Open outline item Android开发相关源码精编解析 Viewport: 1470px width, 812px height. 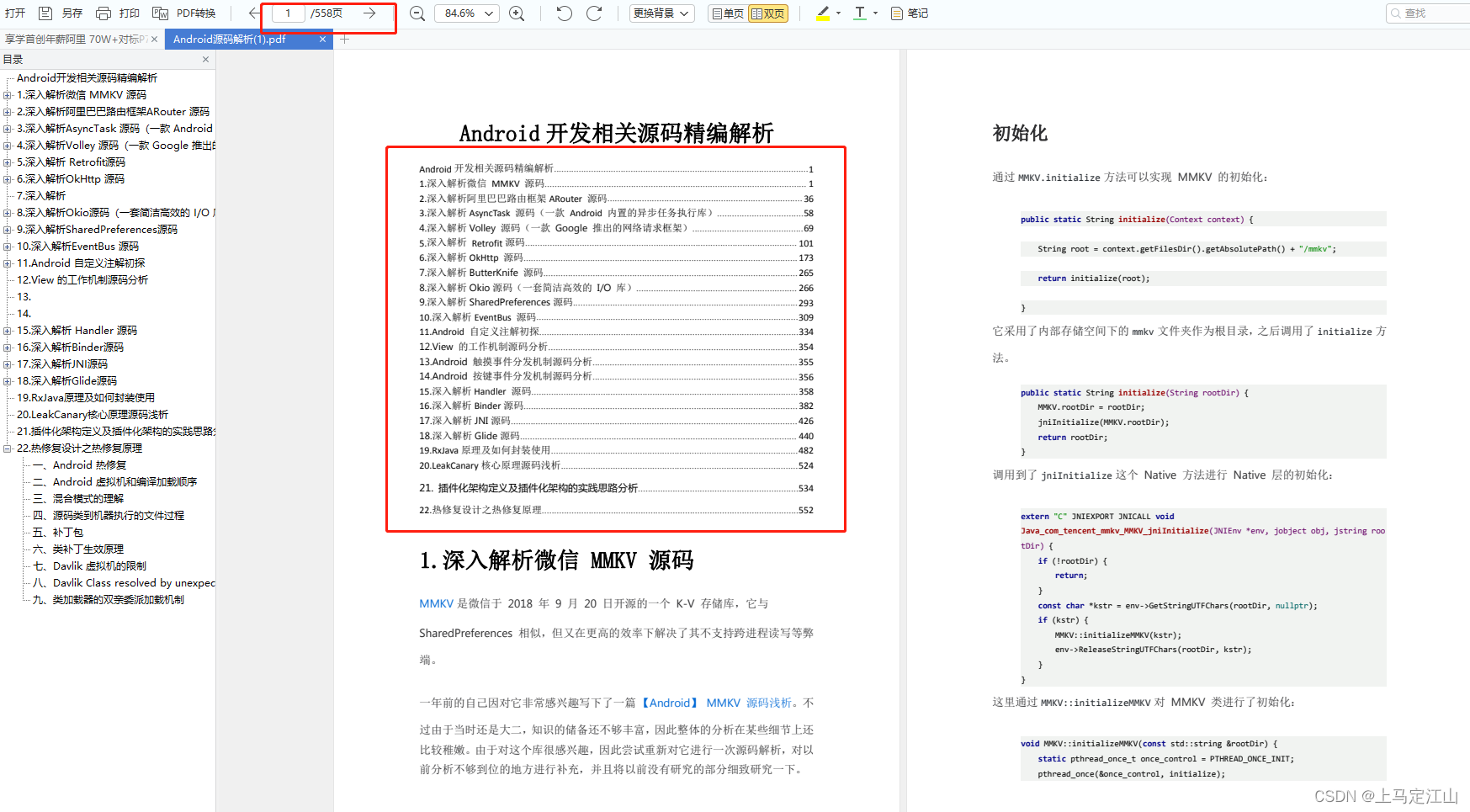click(87, 78)
